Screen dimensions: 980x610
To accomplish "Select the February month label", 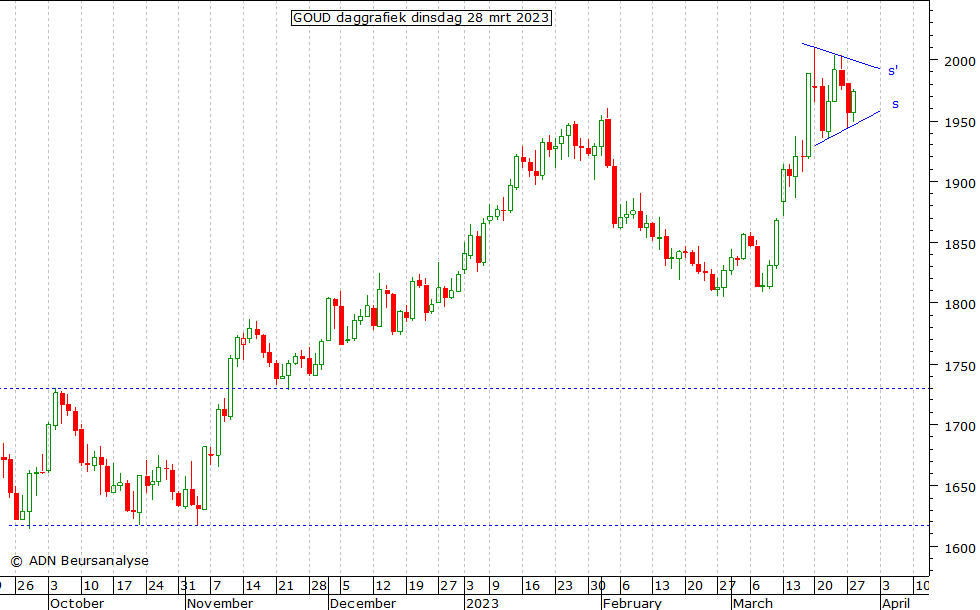I will click(632, 603).
